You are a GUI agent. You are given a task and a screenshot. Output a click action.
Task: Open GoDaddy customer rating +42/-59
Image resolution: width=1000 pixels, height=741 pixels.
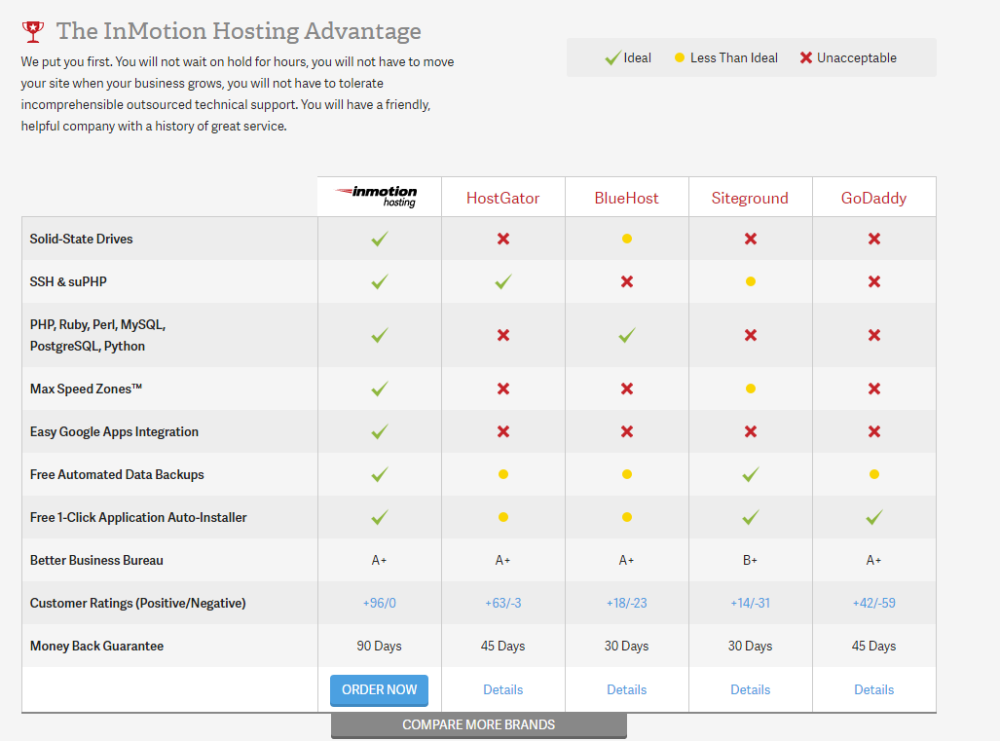click(874, 603)
